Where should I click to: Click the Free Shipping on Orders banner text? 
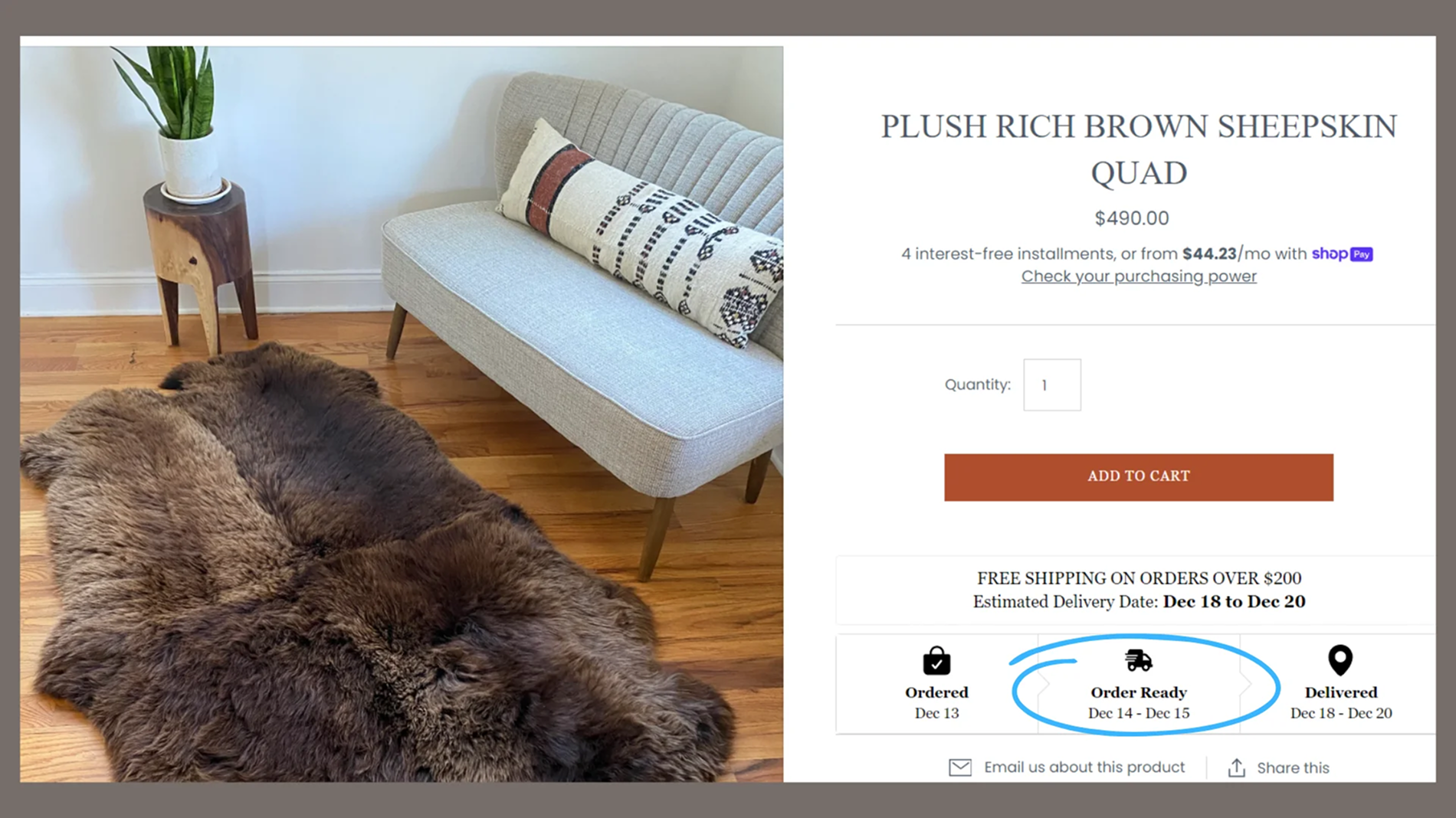point(1139,578)
